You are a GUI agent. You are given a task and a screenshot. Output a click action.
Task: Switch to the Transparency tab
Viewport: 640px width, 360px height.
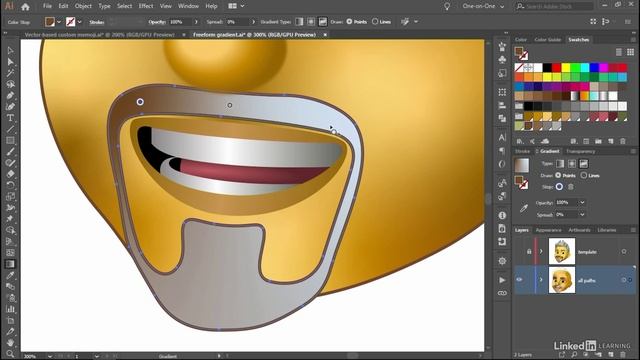[x=580, y=151]
